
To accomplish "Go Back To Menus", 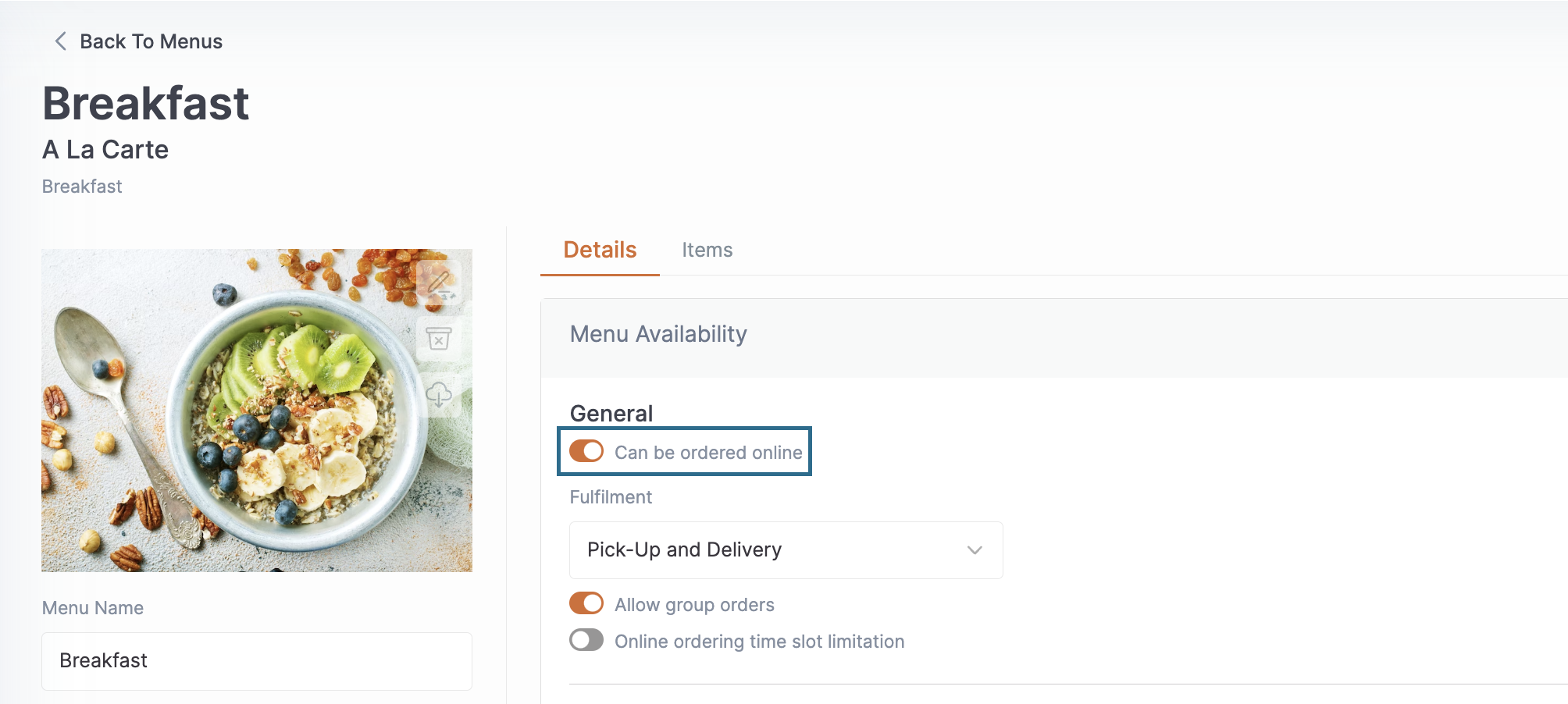I will 151,41.
